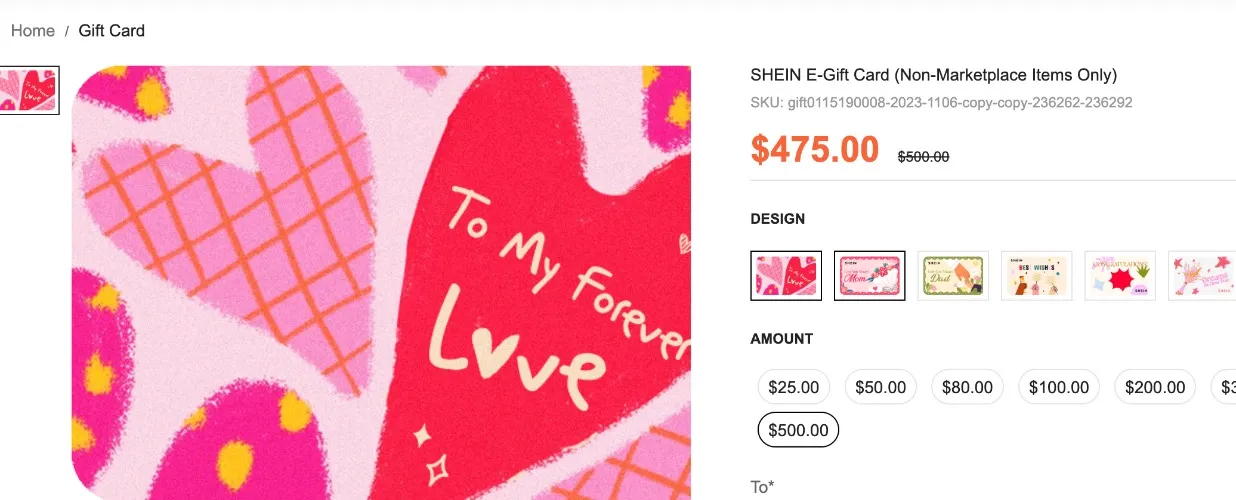Click the SHEIN E-Gift Card product title
This screenshot has width=1236, height=500.
933,75
